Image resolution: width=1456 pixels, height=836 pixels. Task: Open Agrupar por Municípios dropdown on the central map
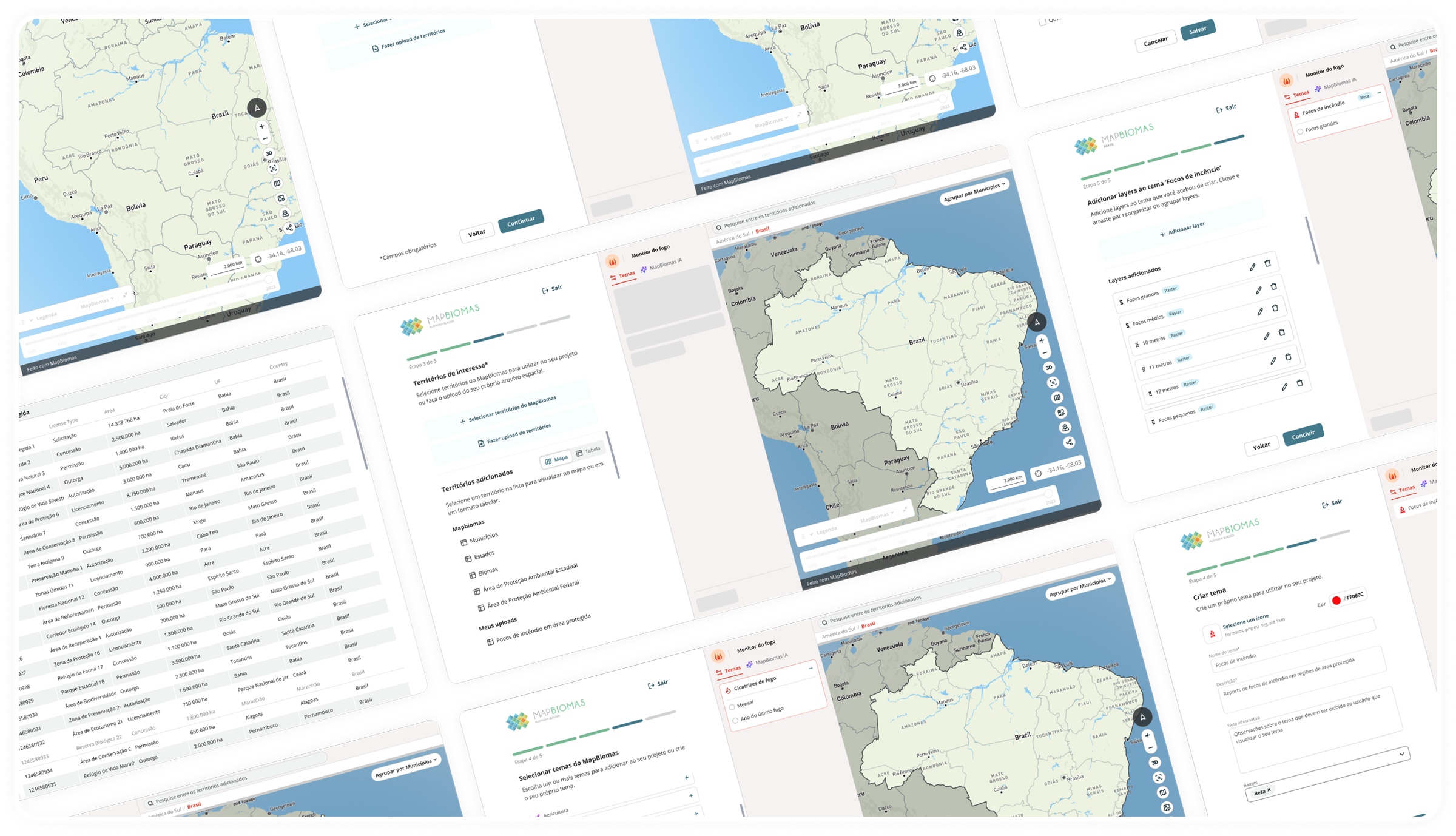(974, 192)
